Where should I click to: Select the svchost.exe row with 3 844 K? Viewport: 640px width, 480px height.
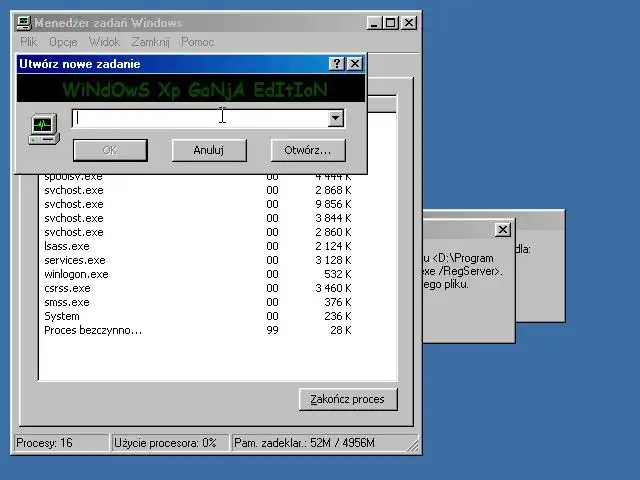coord(198,218)
